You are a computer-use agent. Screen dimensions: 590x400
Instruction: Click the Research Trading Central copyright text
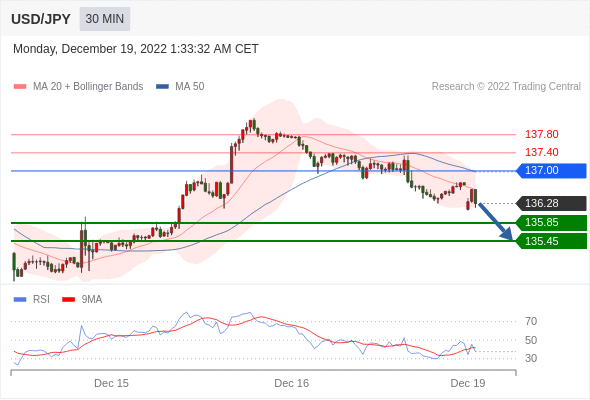coord(506,87)
